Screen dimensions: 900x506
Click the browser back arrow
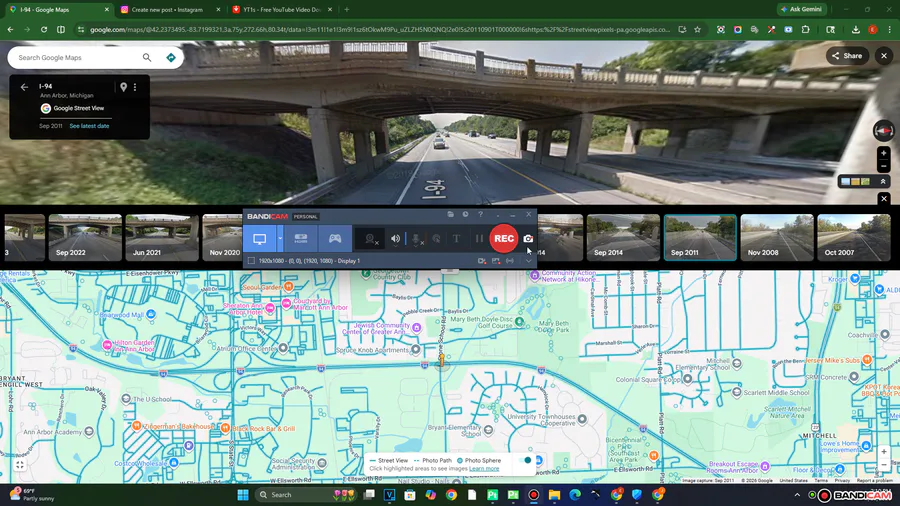(x=10, y=29)
